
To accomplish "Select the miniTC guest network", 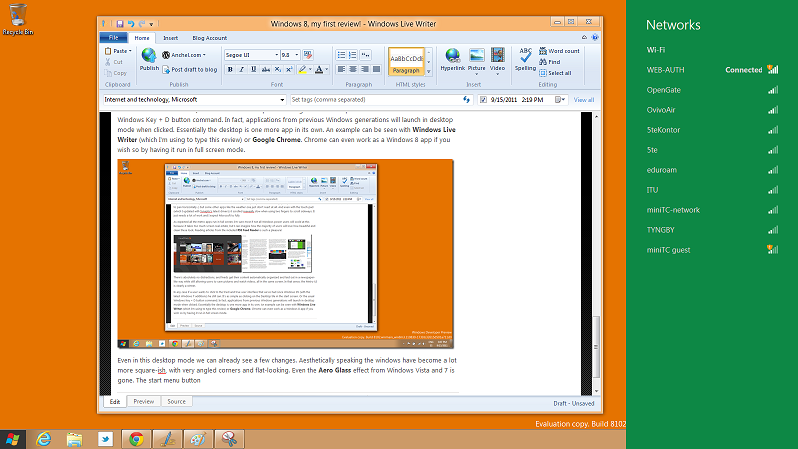I will click(712, 250).
